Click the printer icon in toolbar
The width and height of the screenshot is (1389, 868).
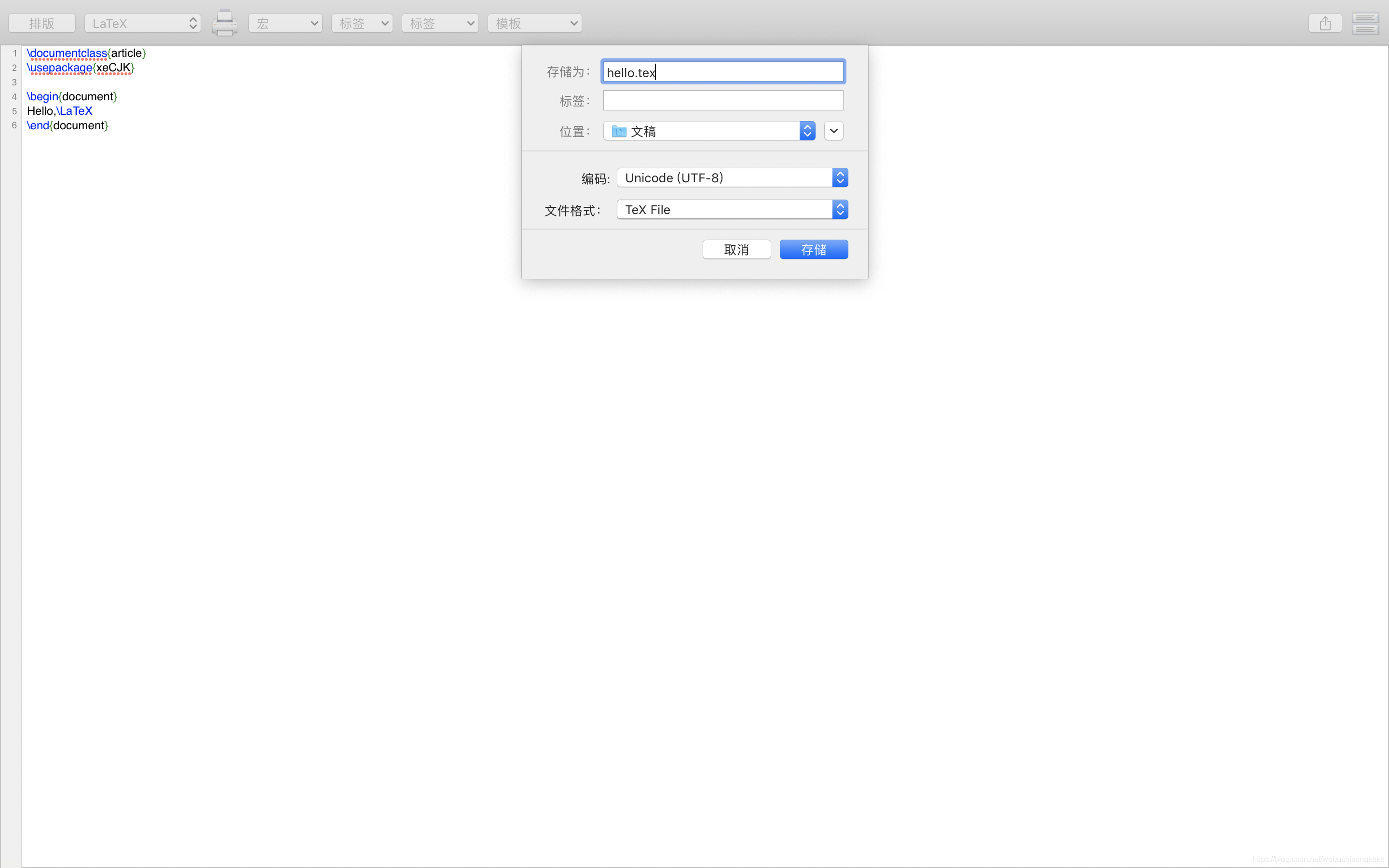click(x=224, y=23)
